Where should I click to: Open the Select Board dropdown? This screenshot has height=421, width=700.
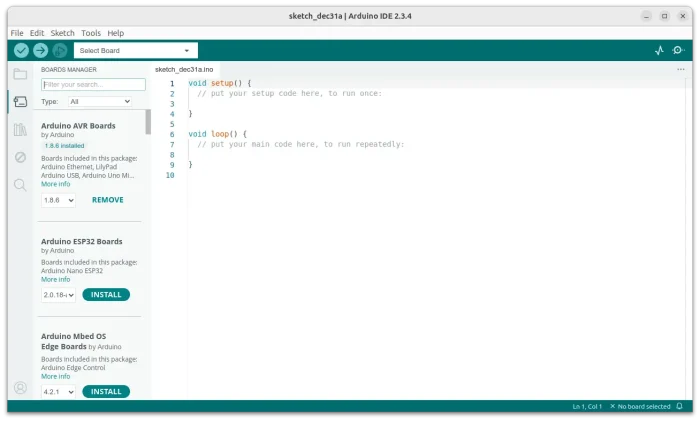pos(135,50)
